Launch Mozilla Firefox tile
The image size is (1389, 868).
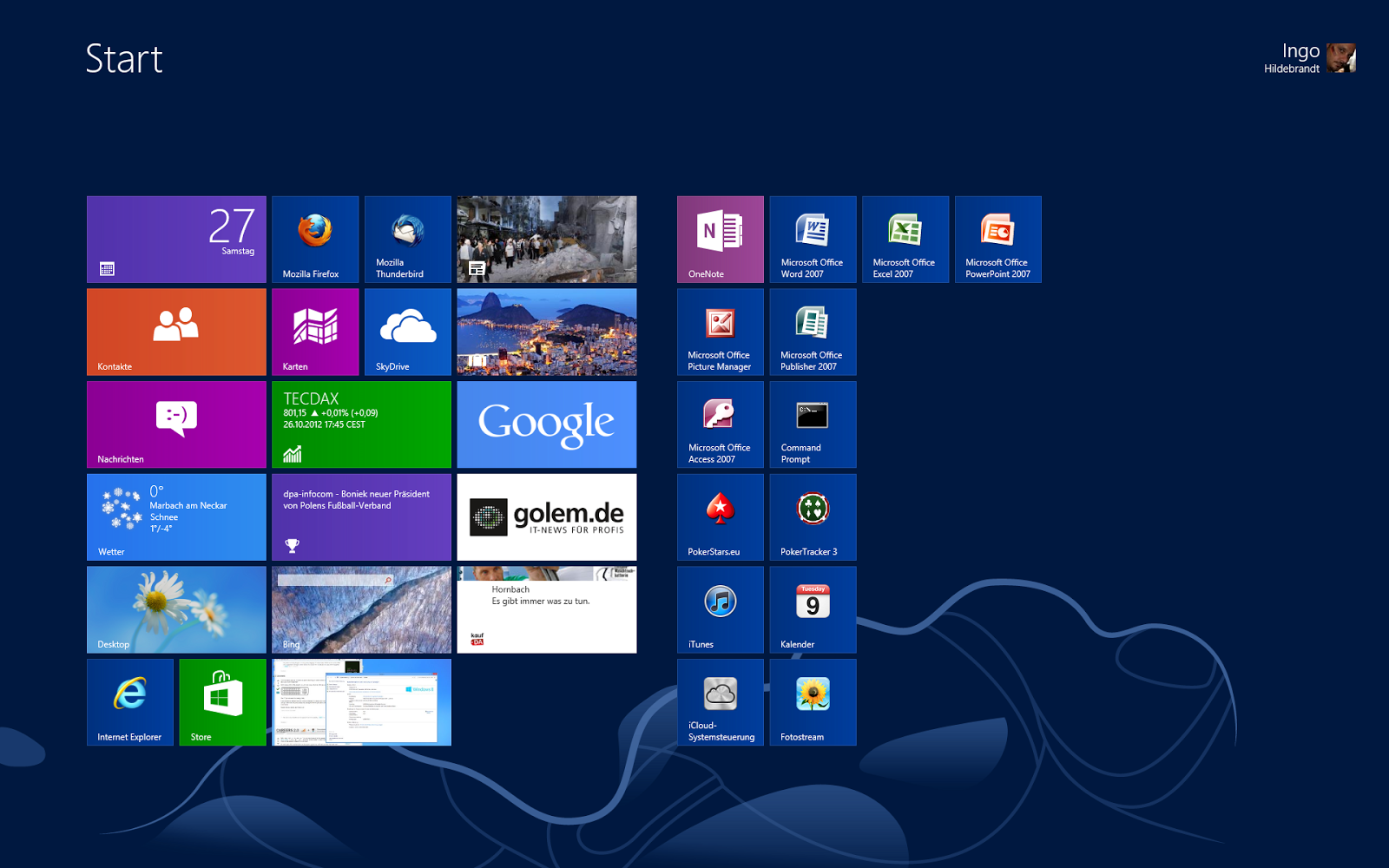pos(315,240)
